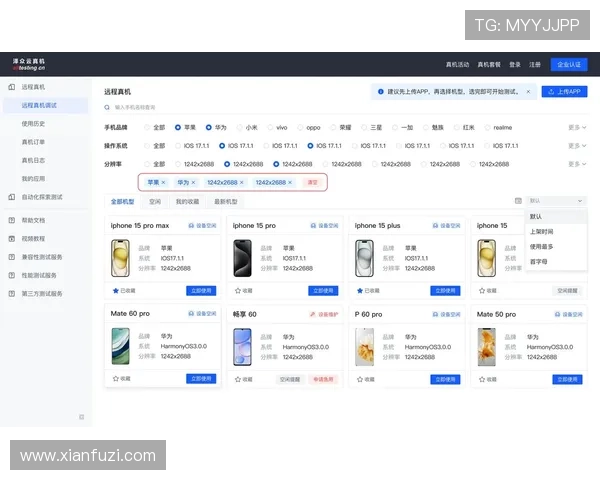Expand 更多 in the 分辨率 row
600x480 pixels.
(x=577, y=164)
